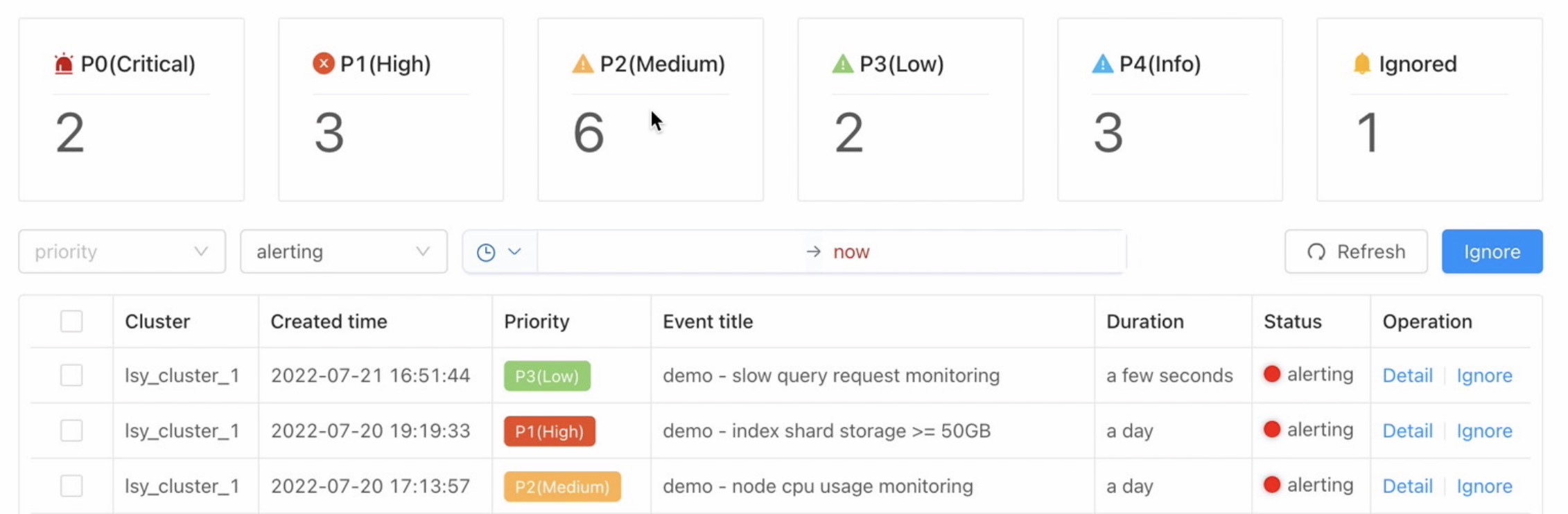The width and height of the screenshot is (1568, 514).
Task: Toggle the select-all checkbox in table header
Action: [x=71, y=321]
